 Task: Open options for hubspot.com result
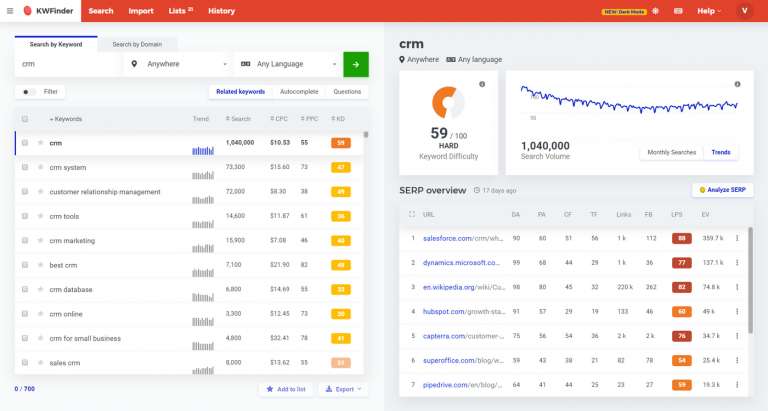tap(737, 312)
